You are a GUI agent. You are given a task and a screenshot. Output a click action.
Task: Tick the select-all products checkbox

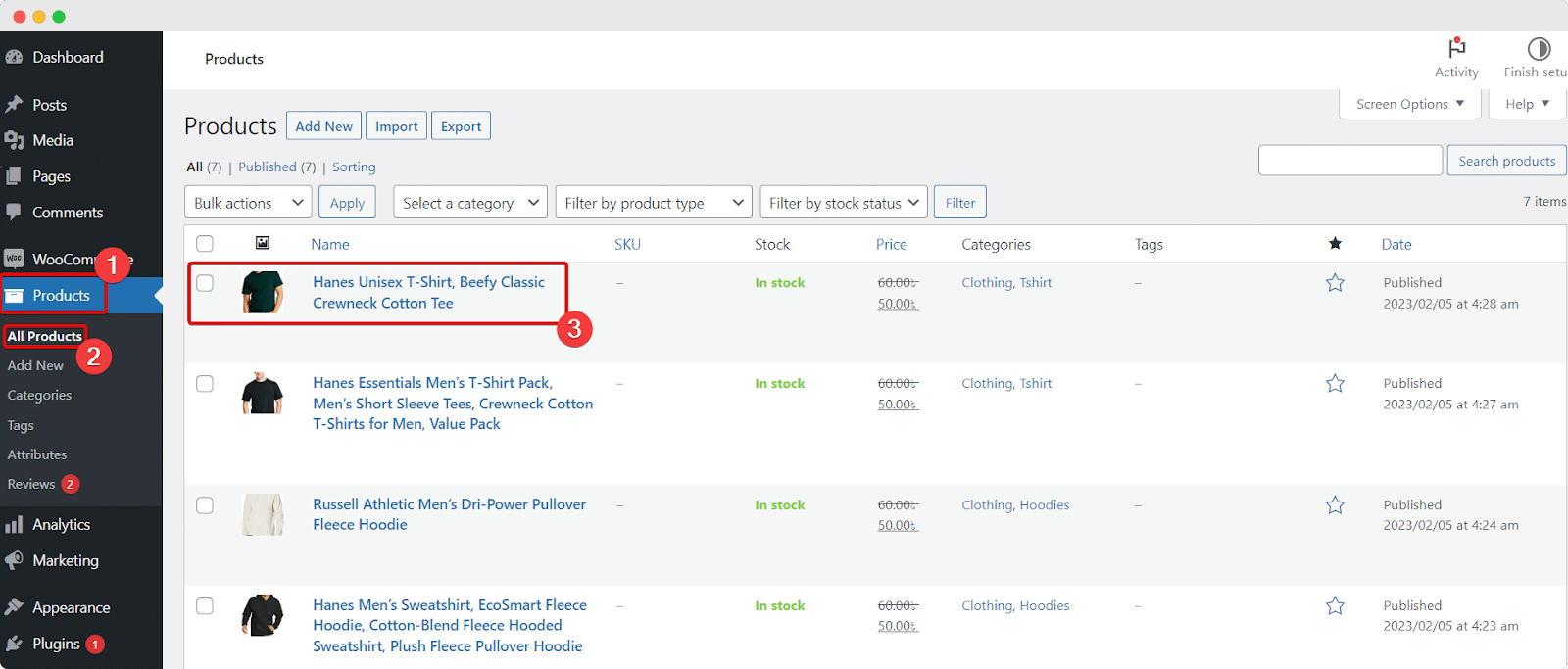pos(205,244)
